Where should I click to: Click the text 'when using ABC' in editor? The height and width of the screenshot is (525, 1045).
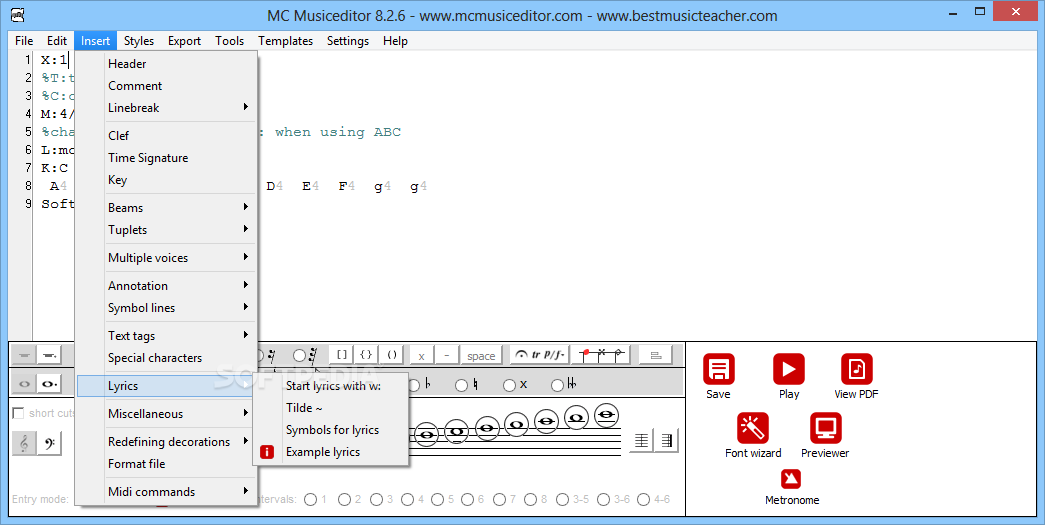(338, 132)
